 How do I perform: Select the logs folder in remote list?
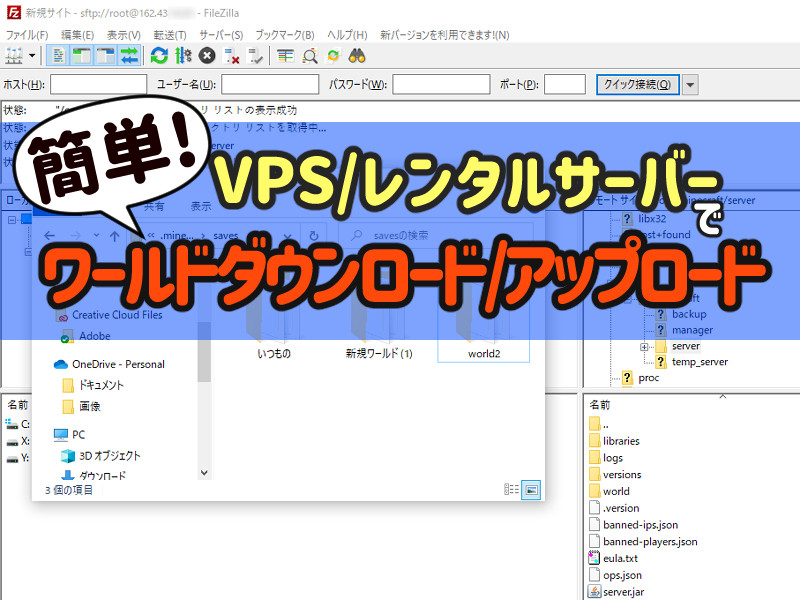606,458
